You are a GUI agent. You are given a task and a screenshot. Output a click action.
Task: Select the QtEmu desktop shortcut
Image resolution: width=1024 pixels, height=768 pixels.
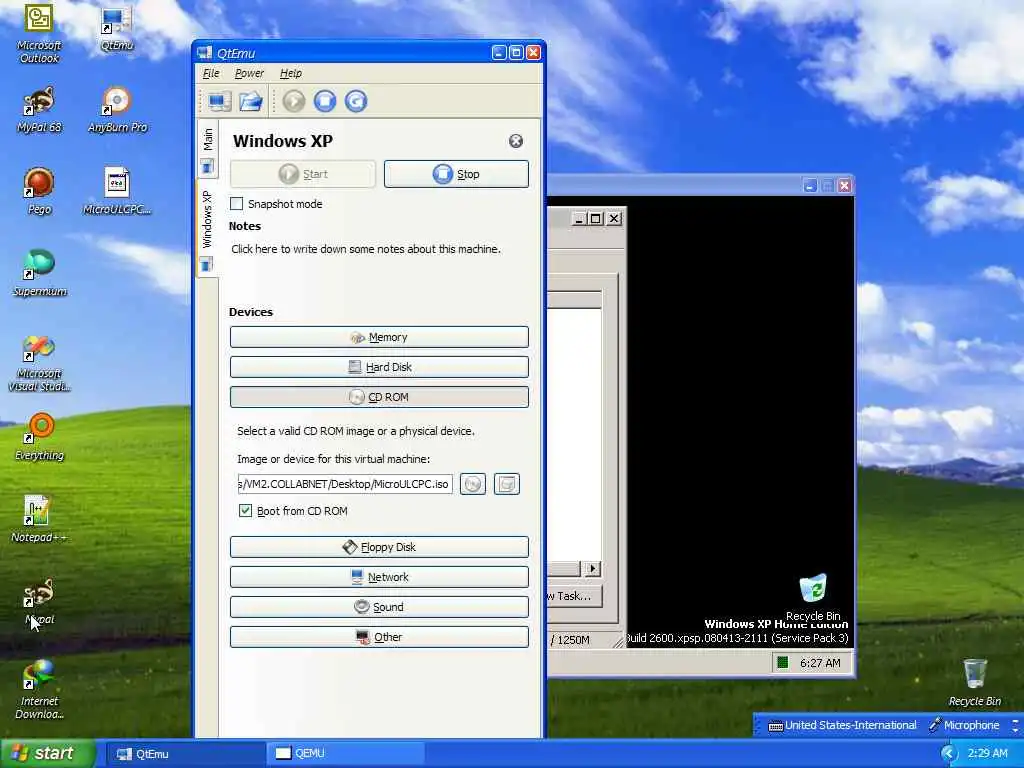117,29
